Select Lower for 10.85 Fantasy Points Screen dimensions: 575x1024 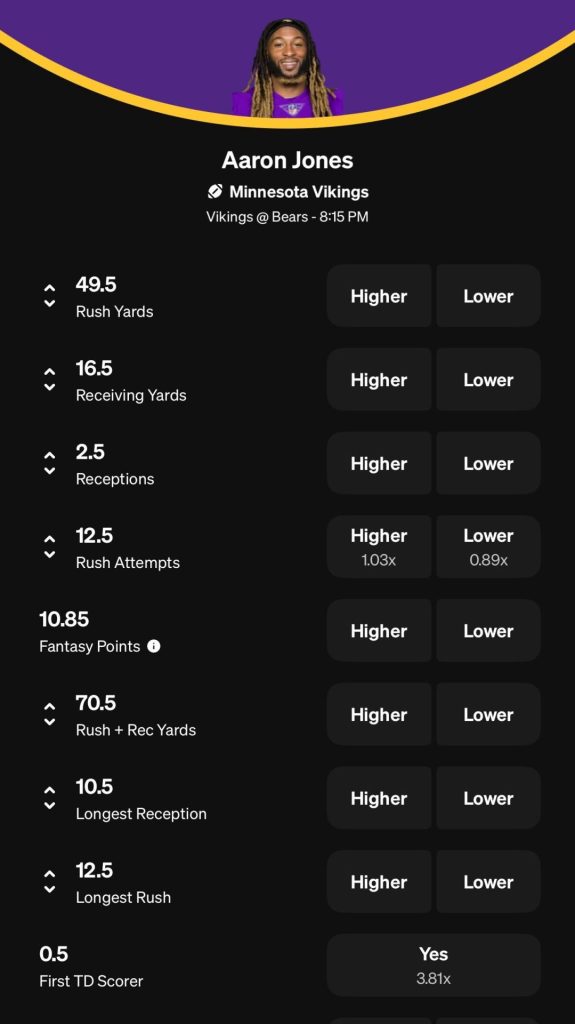click(488, 630)
